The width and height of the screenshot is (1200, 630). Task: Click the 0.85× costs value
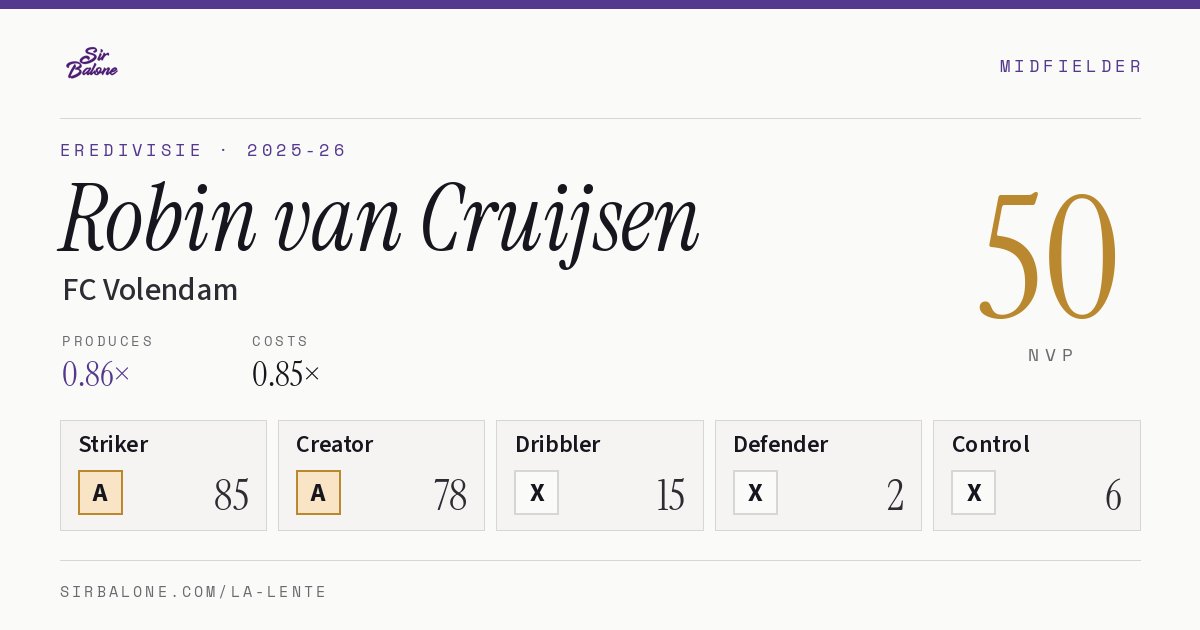286,374
